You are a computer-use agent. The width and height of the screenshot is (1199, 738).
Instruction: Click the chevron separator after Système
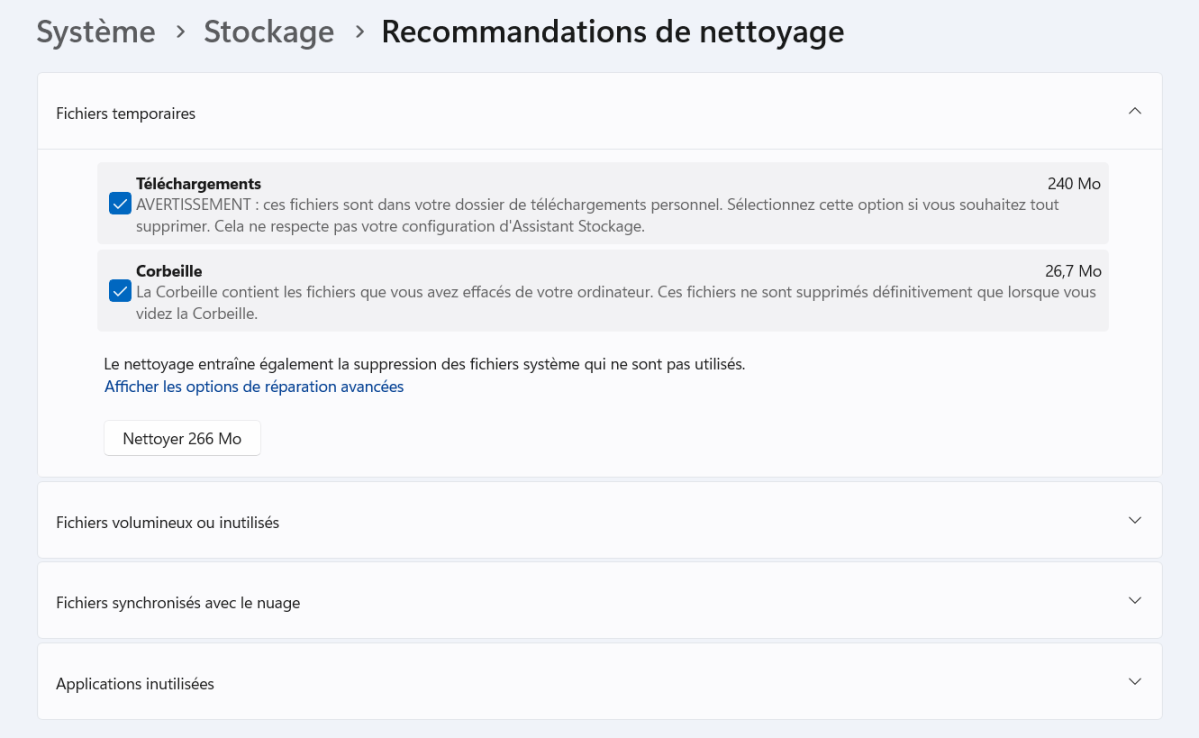180,32
